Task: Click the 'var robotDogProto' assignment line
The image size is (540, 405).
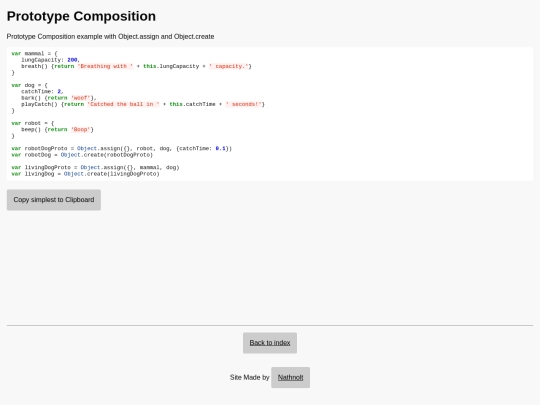Action: coord(122,148)
